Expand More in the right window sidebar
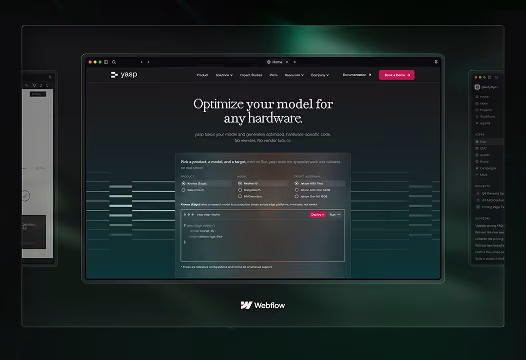The image size is (526, 360). click(x=481, y=175)
